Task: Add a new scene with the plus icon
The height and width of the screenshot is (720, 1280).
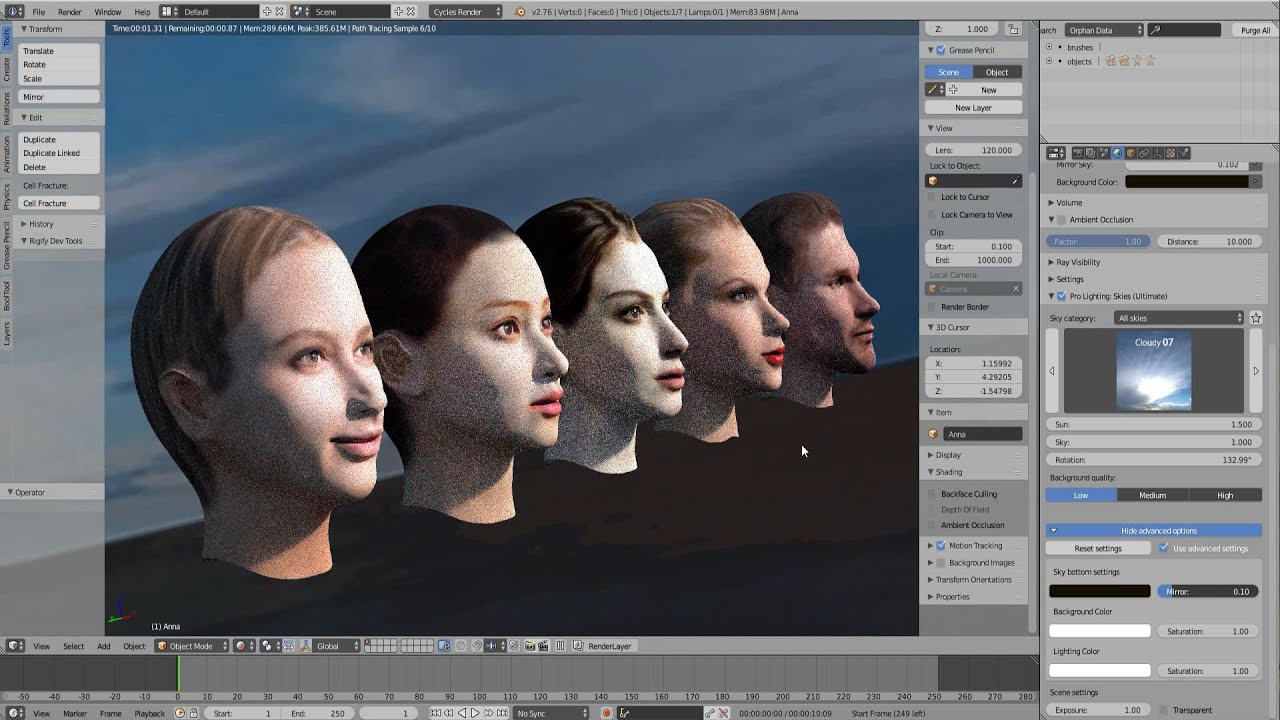Action: tap(398, 11)
